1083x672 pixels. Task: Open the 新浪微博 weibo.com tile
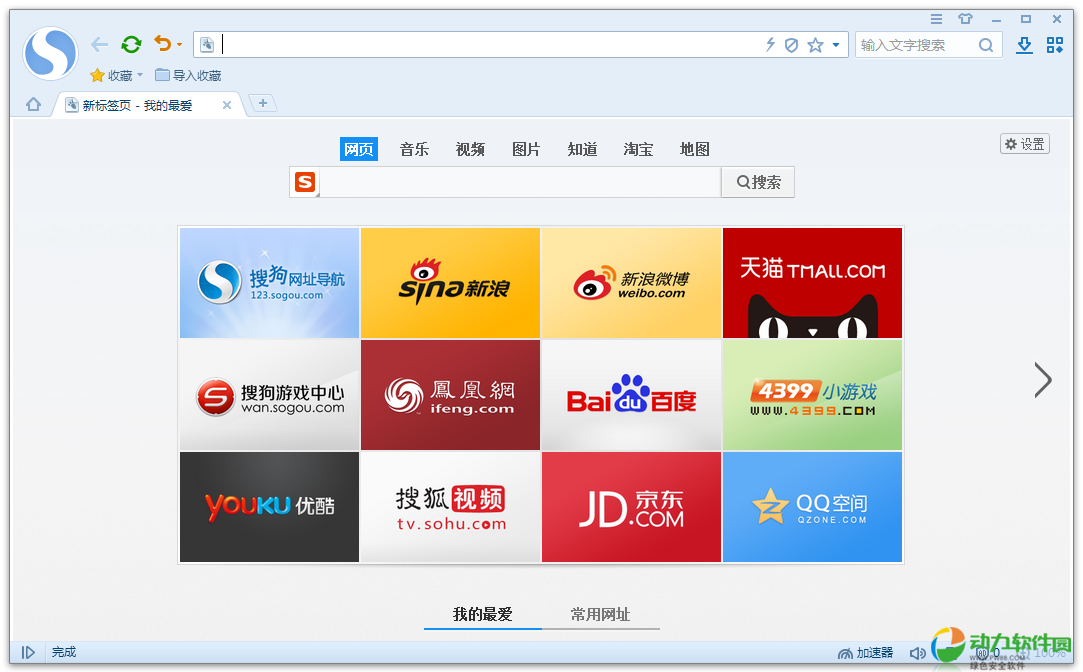(x=631, y=283)
